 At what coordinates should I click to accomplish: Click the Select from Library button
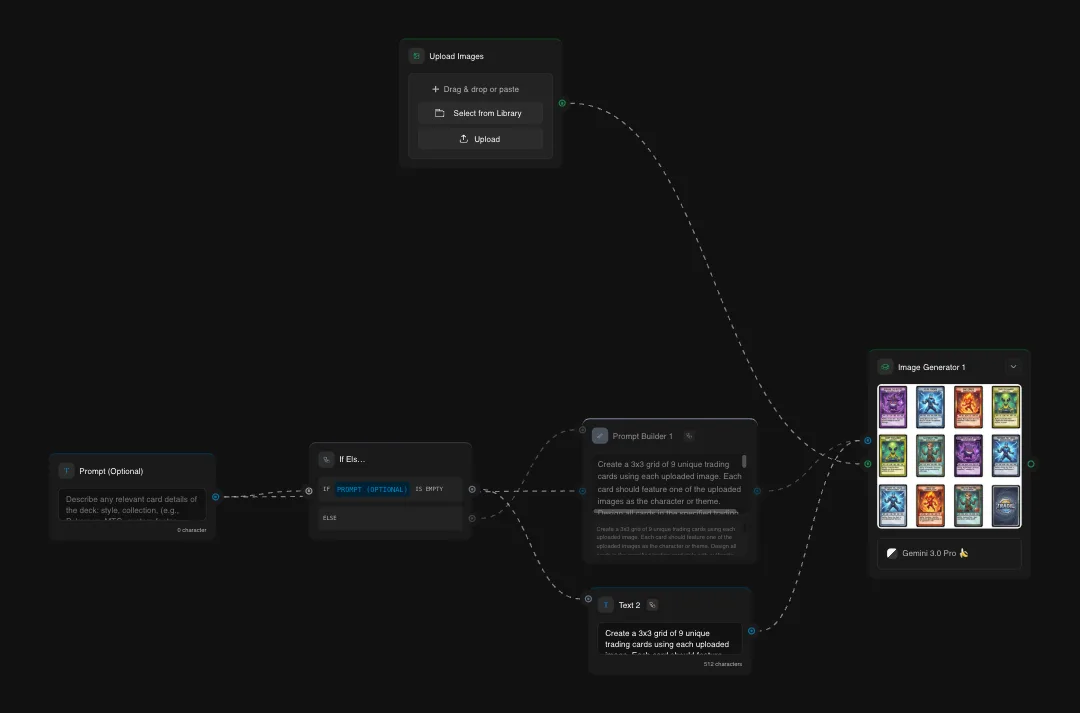pos(480,113)
